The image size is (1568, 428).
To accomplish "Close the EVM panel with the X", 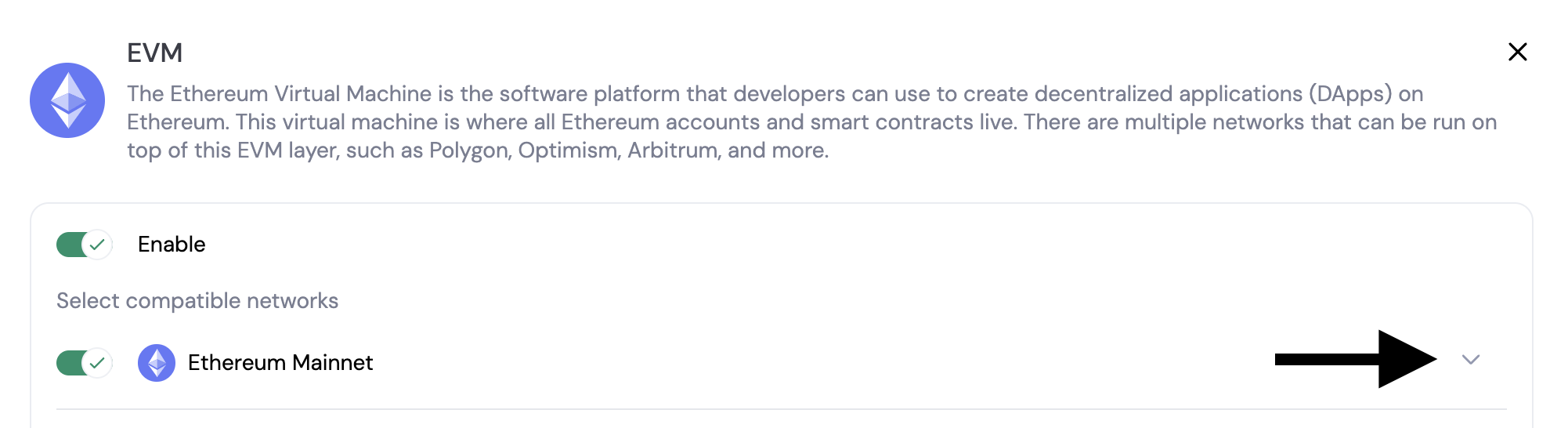I will 1518,52.
